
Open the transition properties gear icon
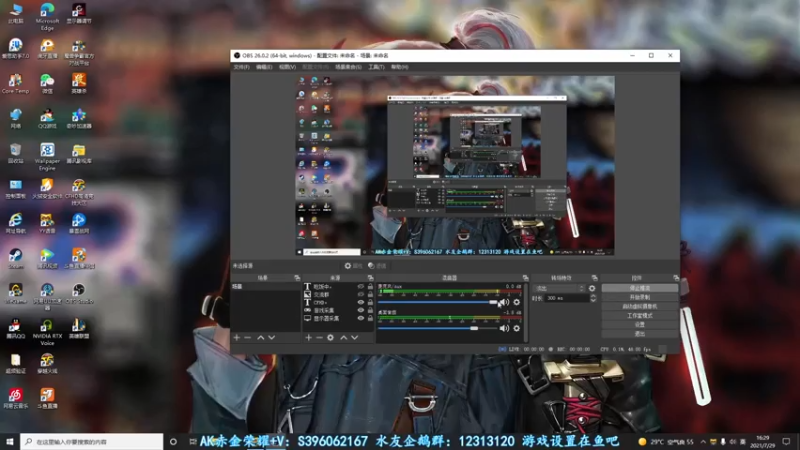click(592, 288)
